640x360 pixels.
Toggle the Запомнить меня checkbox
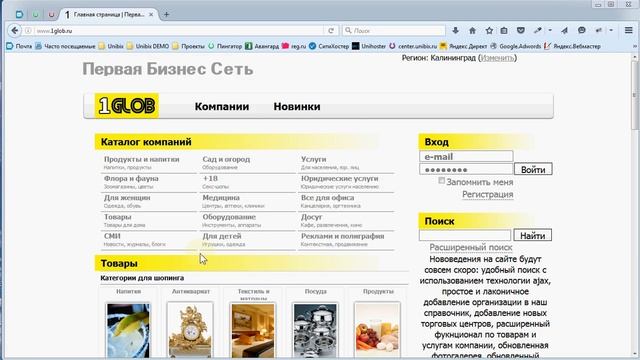click(442, 181)
